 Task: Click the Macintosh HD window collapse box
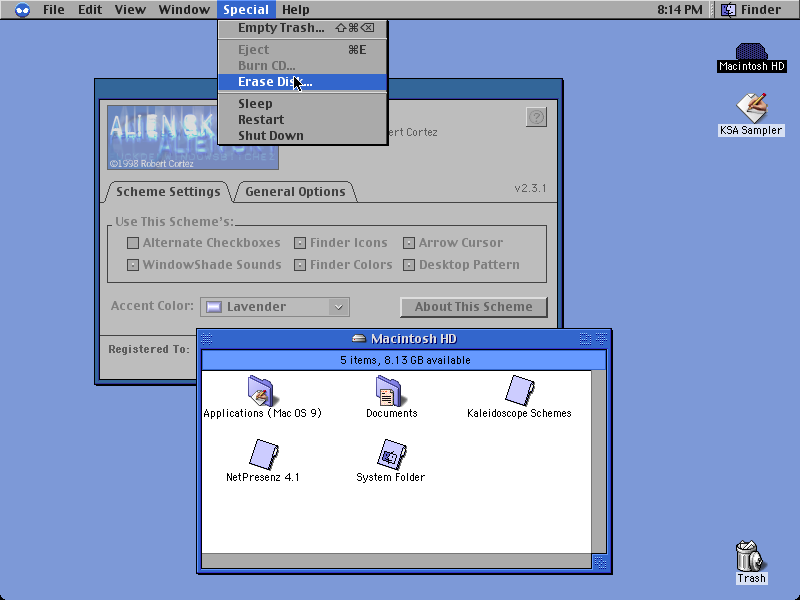click(602, 338)
